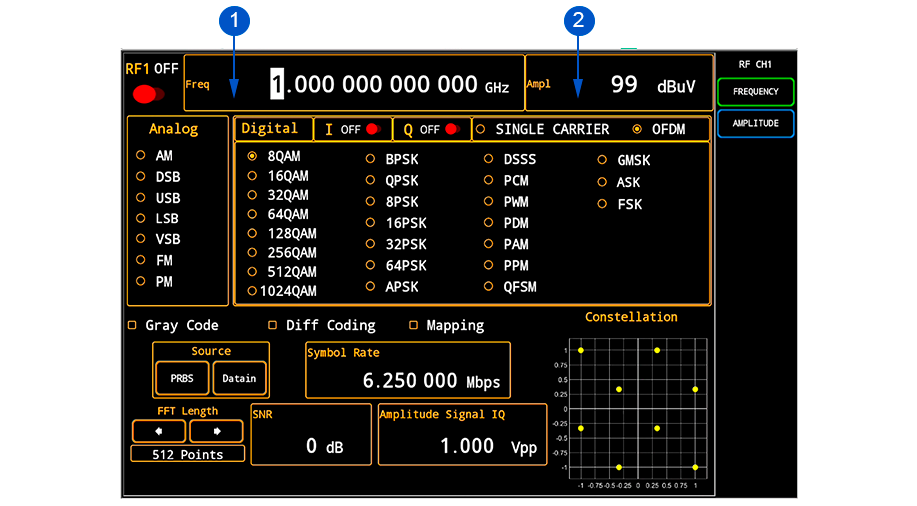Select FSK modulation

point(602,204)
